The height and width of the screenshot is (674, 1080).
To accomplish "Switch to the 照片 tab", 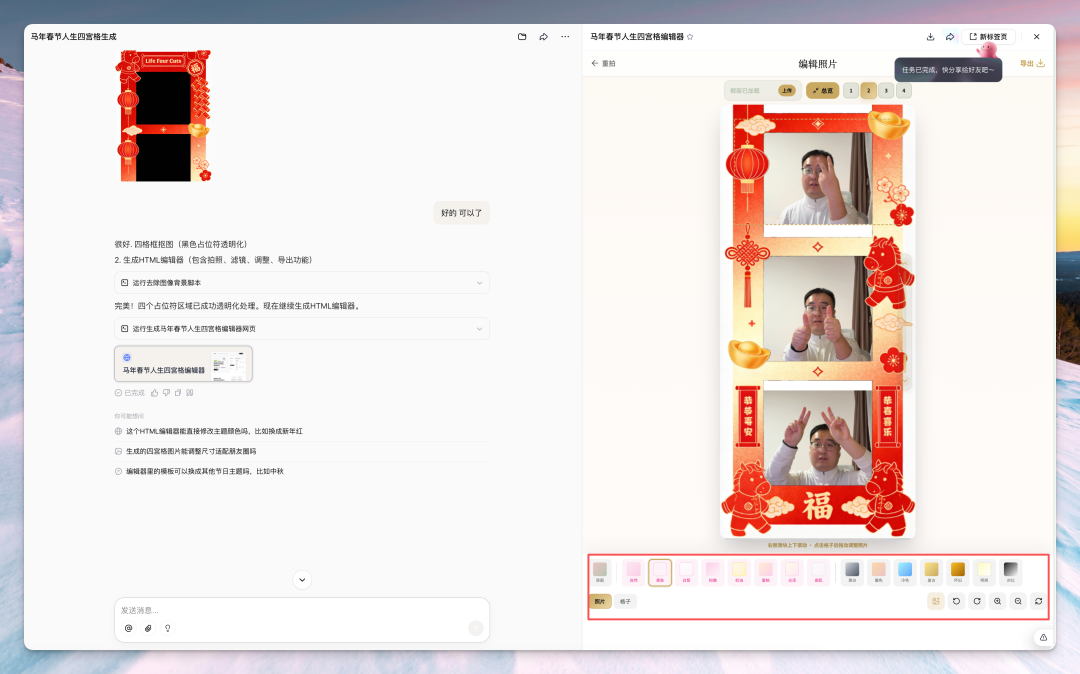I will click(601, 601).
